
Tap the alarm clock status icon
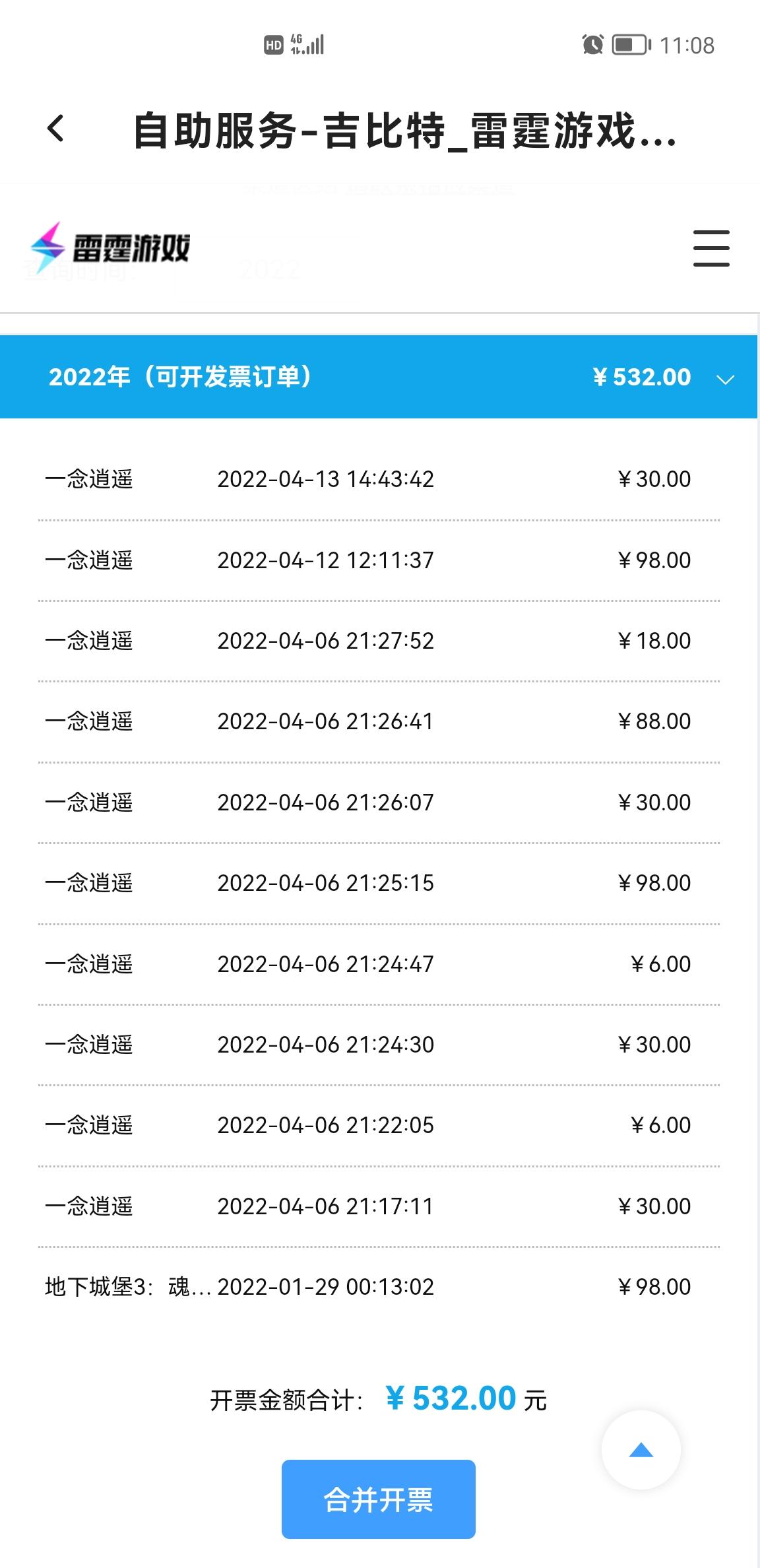point(592,45)
